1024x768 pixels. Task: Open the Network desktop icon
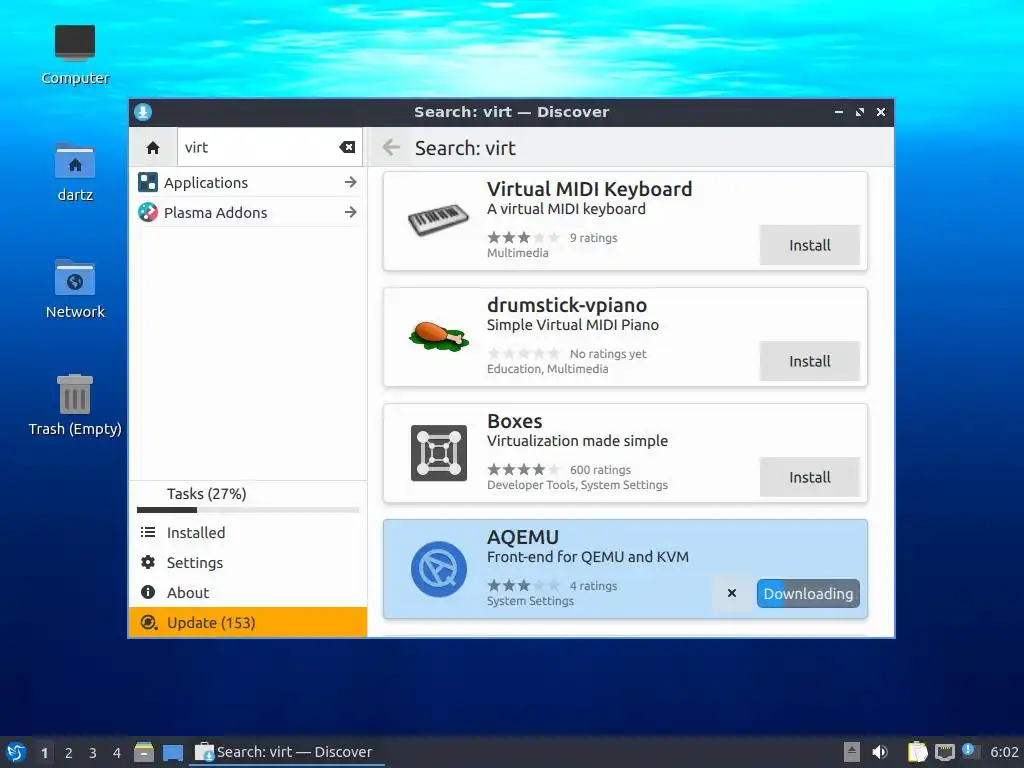74,278
